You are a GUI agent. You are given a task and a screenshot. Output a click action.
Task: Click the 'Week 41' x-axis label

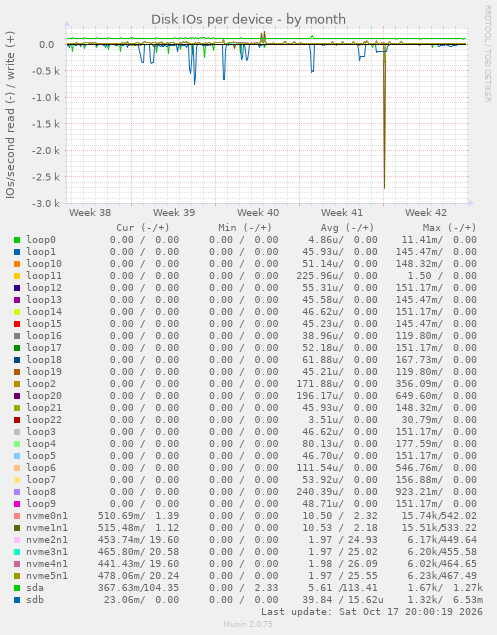(342, 213)
